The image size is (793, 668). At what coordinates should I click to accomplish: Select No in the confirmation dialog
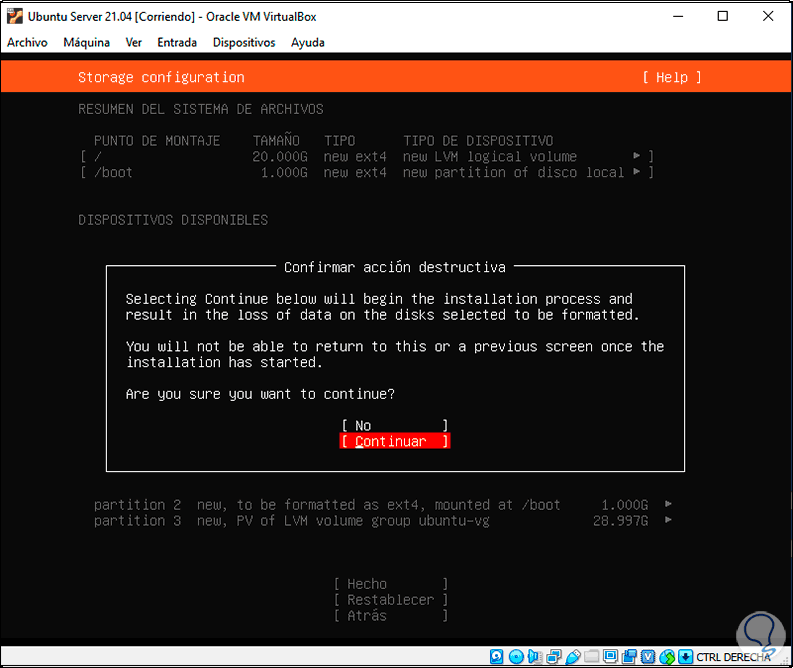coord(394,425)
